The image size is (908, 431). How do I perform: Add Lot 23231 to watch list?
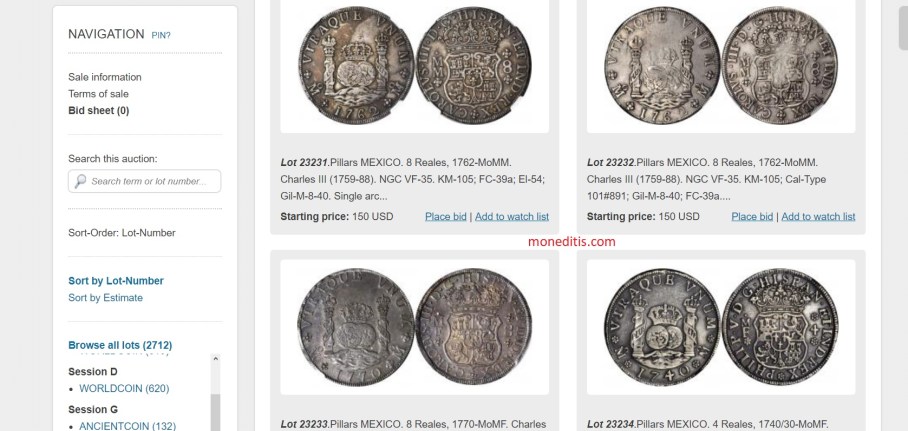(512, 217)
